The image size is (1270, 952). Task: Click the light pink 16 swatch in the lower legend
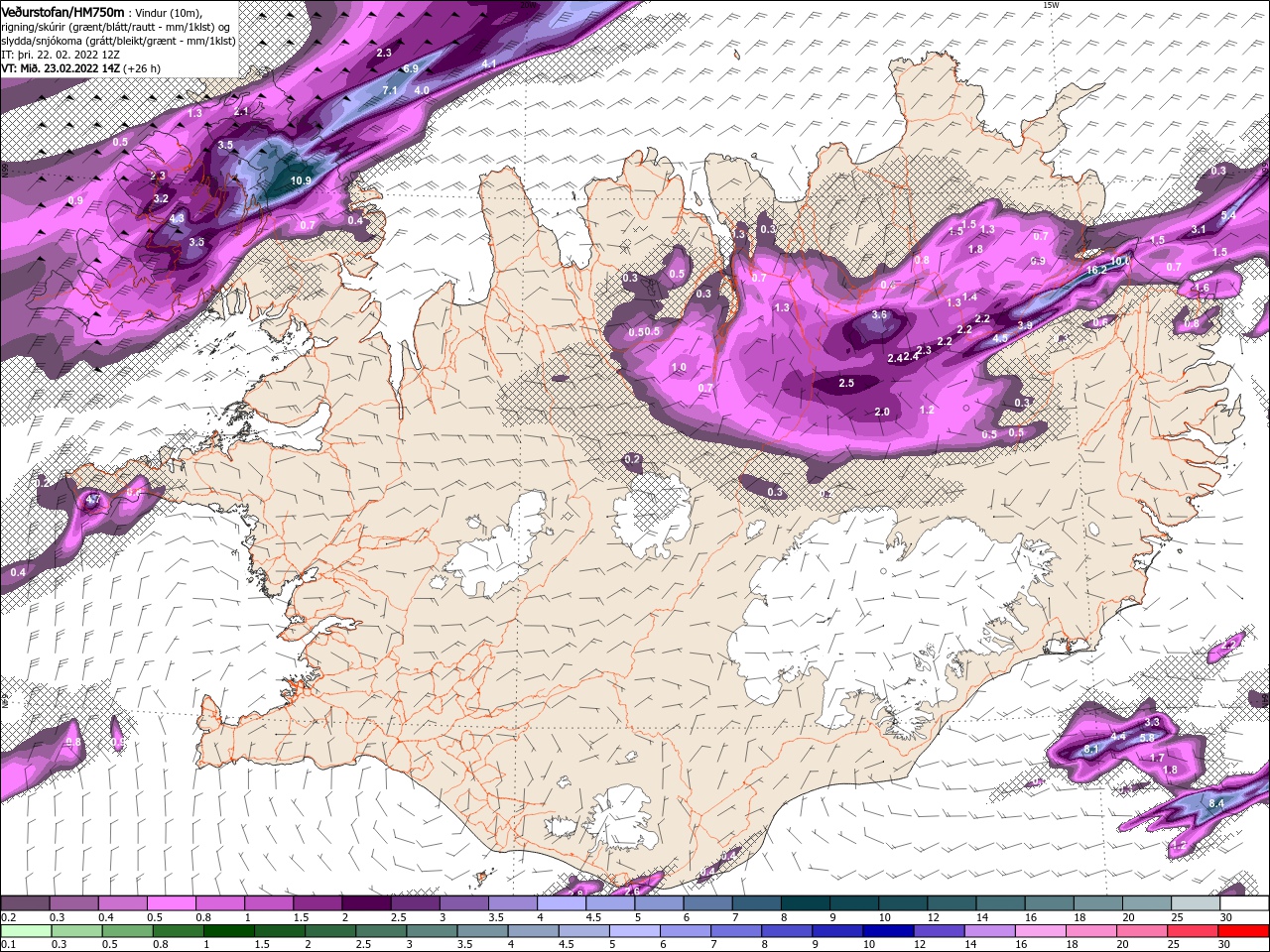coord(1041,931)
